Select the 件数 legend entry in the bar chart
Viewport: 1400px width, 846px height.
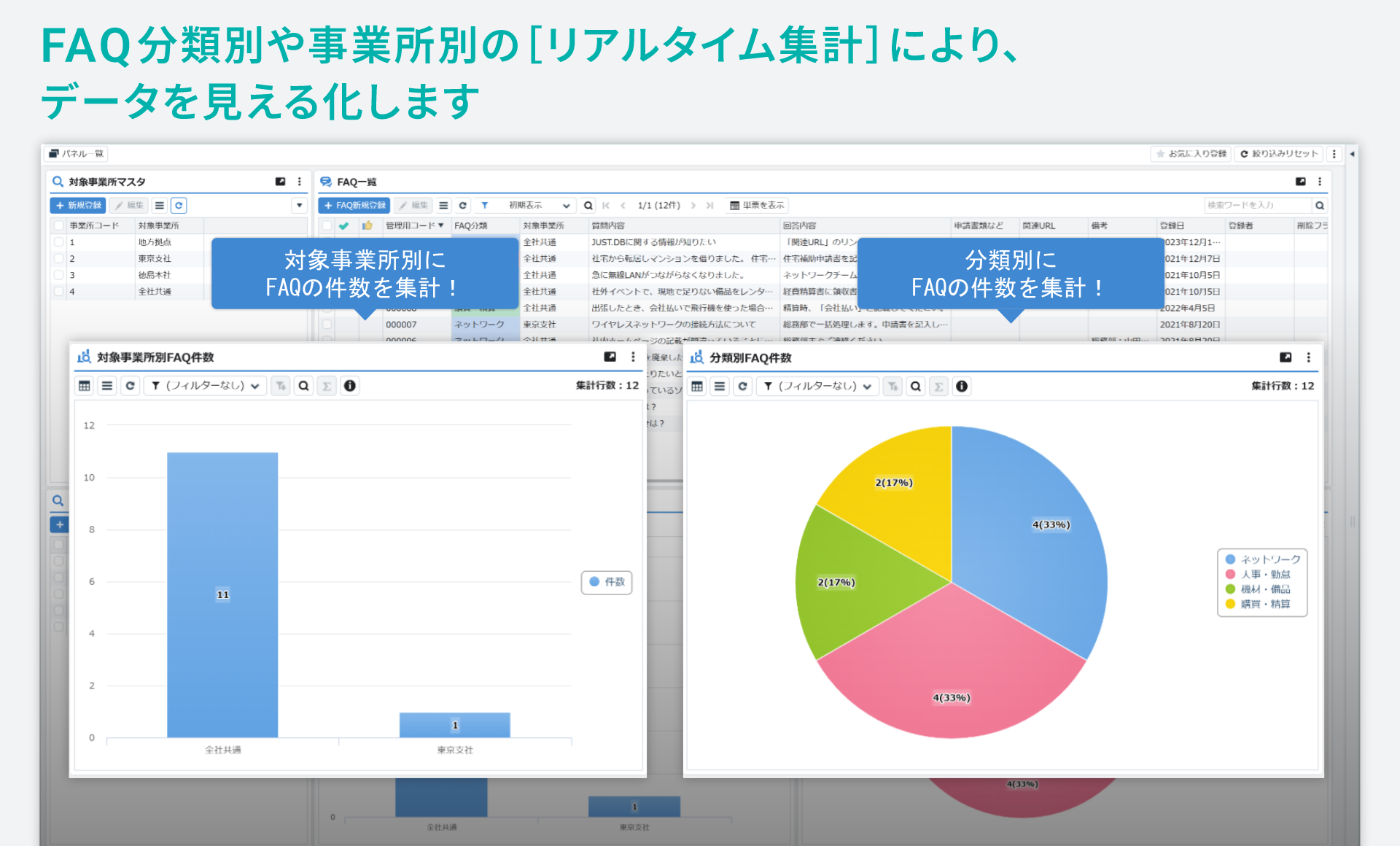[606, 582]
